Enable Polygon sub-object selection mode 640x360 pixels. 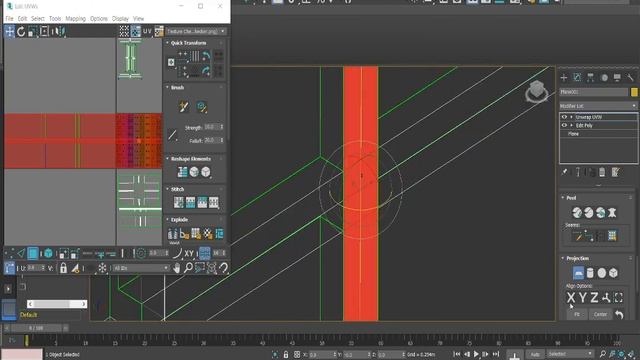click(33, 253)
